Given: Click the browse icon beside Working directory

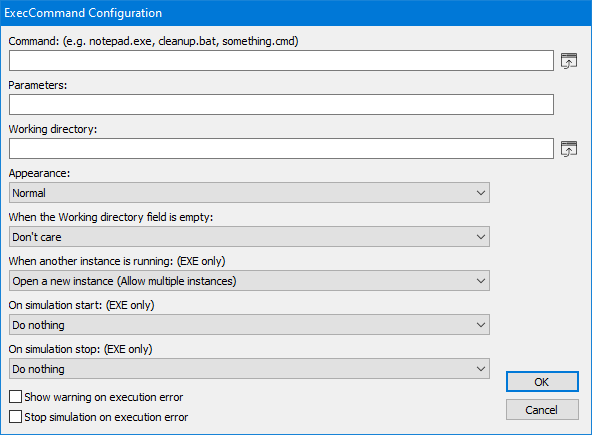Looking at the screenshot, I should [x=569, y=149].
